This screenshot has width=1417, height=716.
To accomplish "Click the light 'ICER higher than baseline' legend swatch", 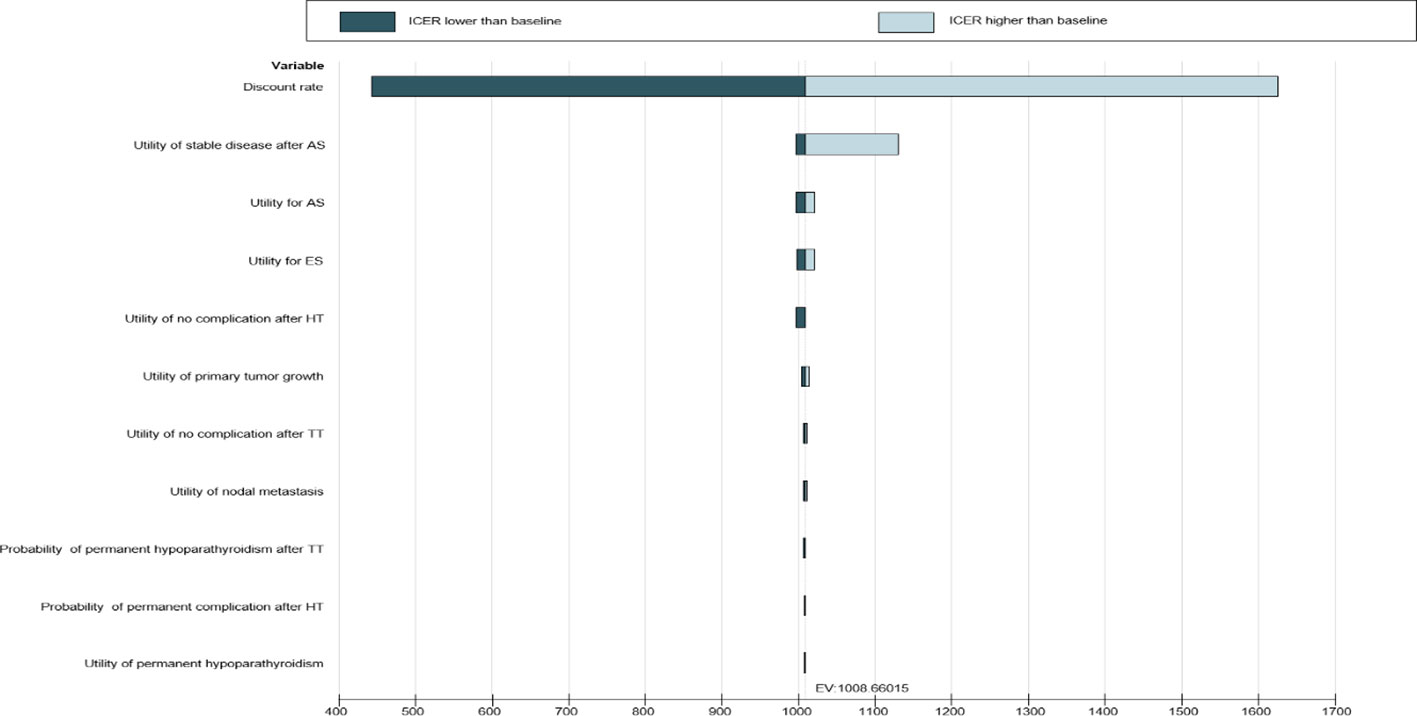I will (906, 22).
